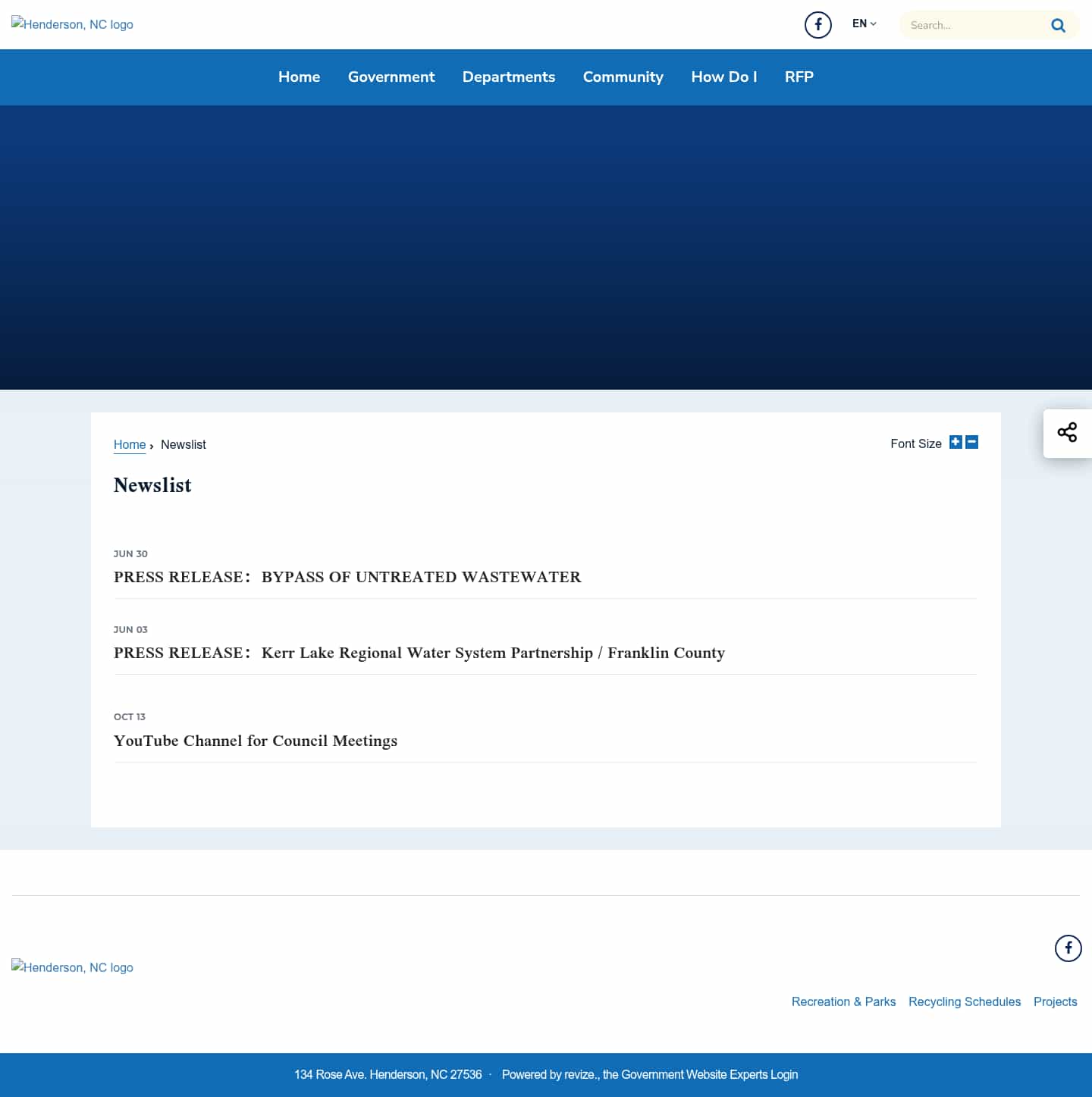The width and height of the screenshot is (1092, 1097).
Task: Open Kerr Lake Regional Water System release
Action: (x=419, y=653)
